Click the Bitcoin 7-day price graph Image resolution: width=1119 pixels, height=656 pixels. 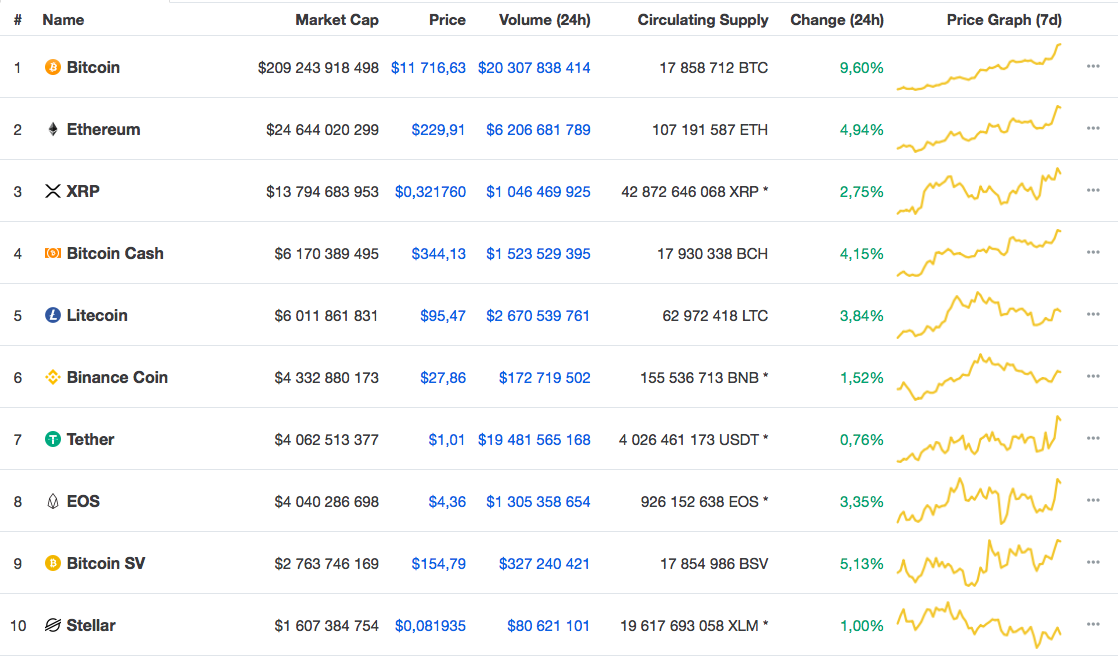pos(980,67)
